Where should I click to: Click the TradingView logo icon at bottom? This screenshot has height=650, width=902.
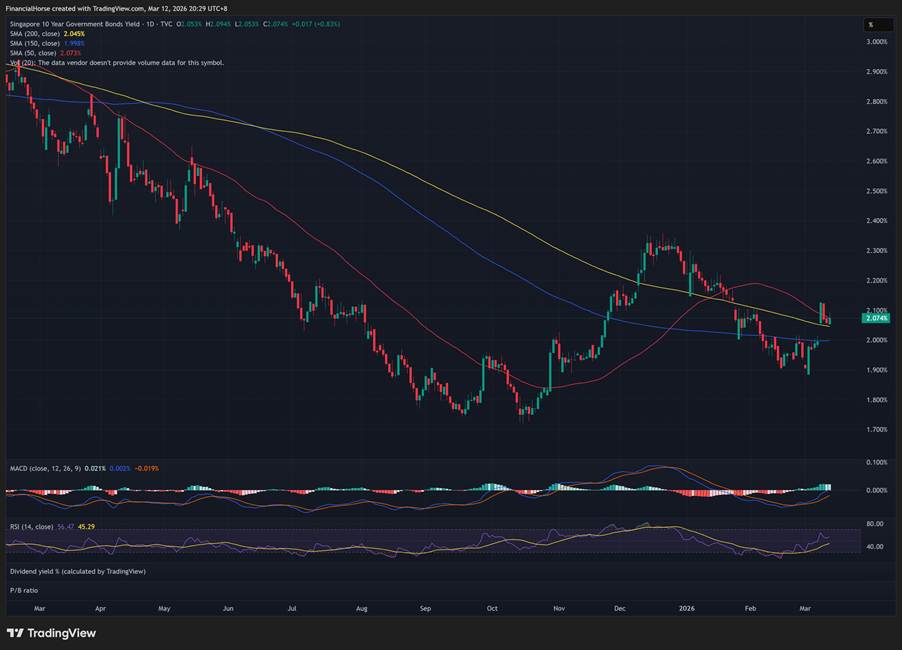[x=15, y=633]
